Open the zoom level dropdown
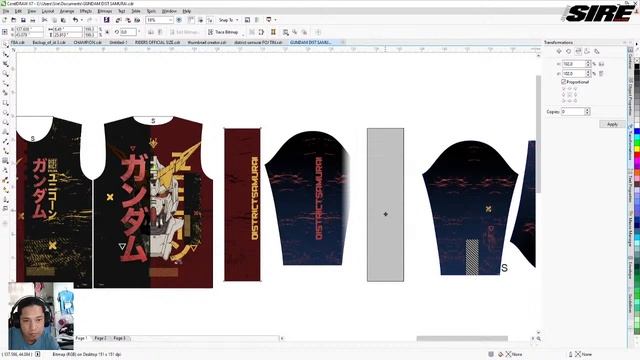The height and width of the screenshot is (360, 640). point(170,20)
